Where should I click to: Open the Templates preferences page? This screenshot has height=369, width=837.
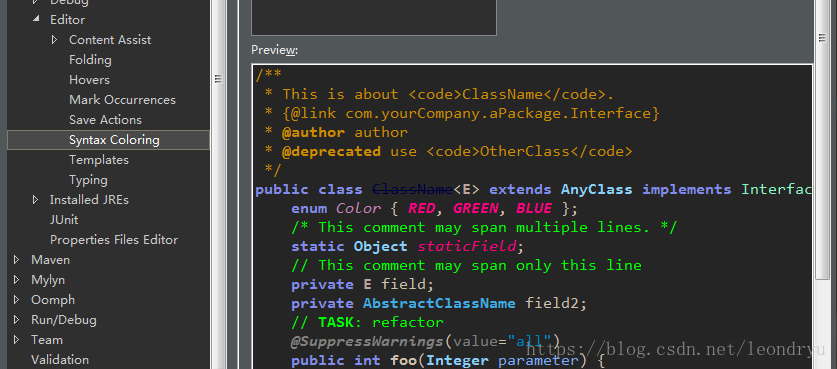[x=99, y=160]
